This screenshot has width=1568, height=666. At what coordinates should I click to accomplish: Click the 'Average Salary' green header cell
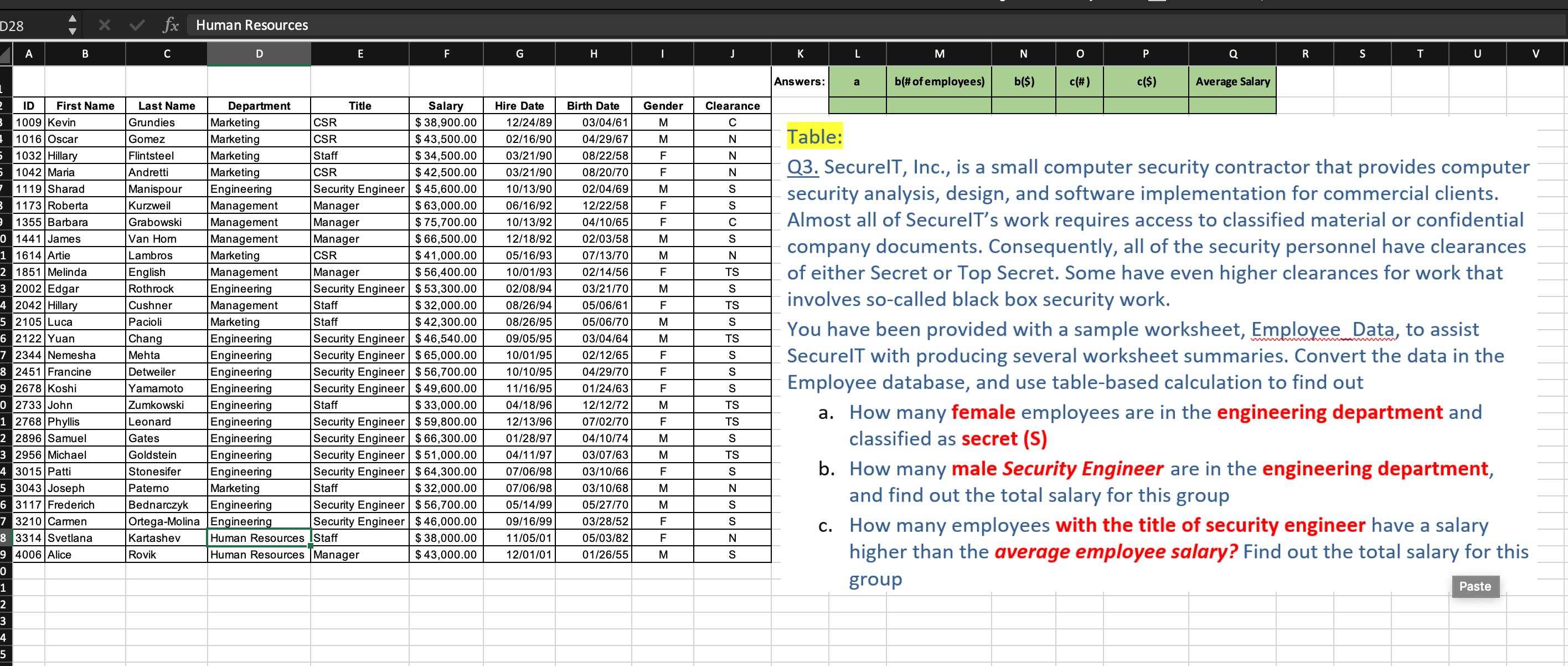point(1232,81)
